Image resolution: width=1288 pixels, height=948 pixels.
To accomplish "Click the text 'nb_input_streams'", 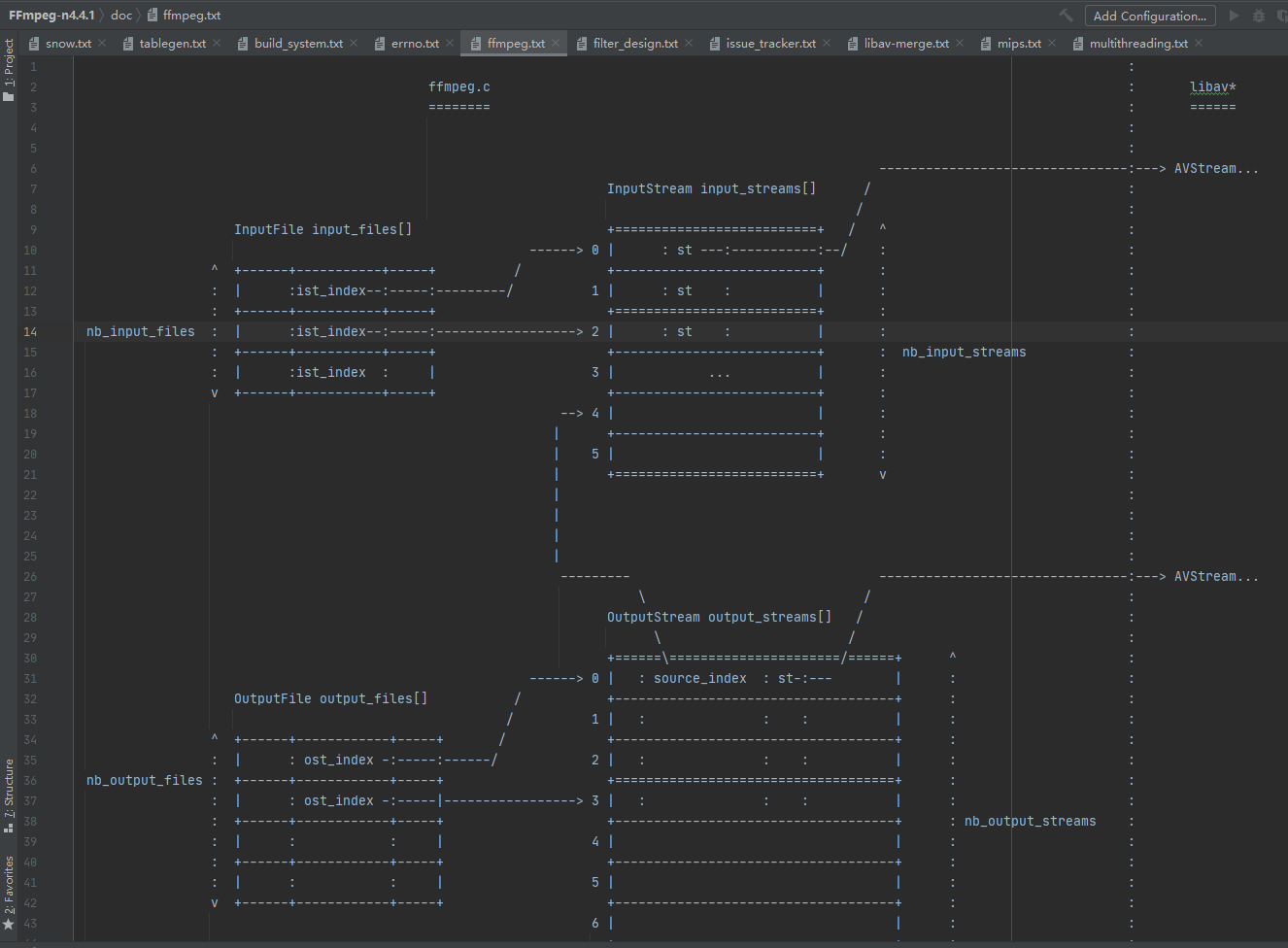I will [x=965, y=352].
